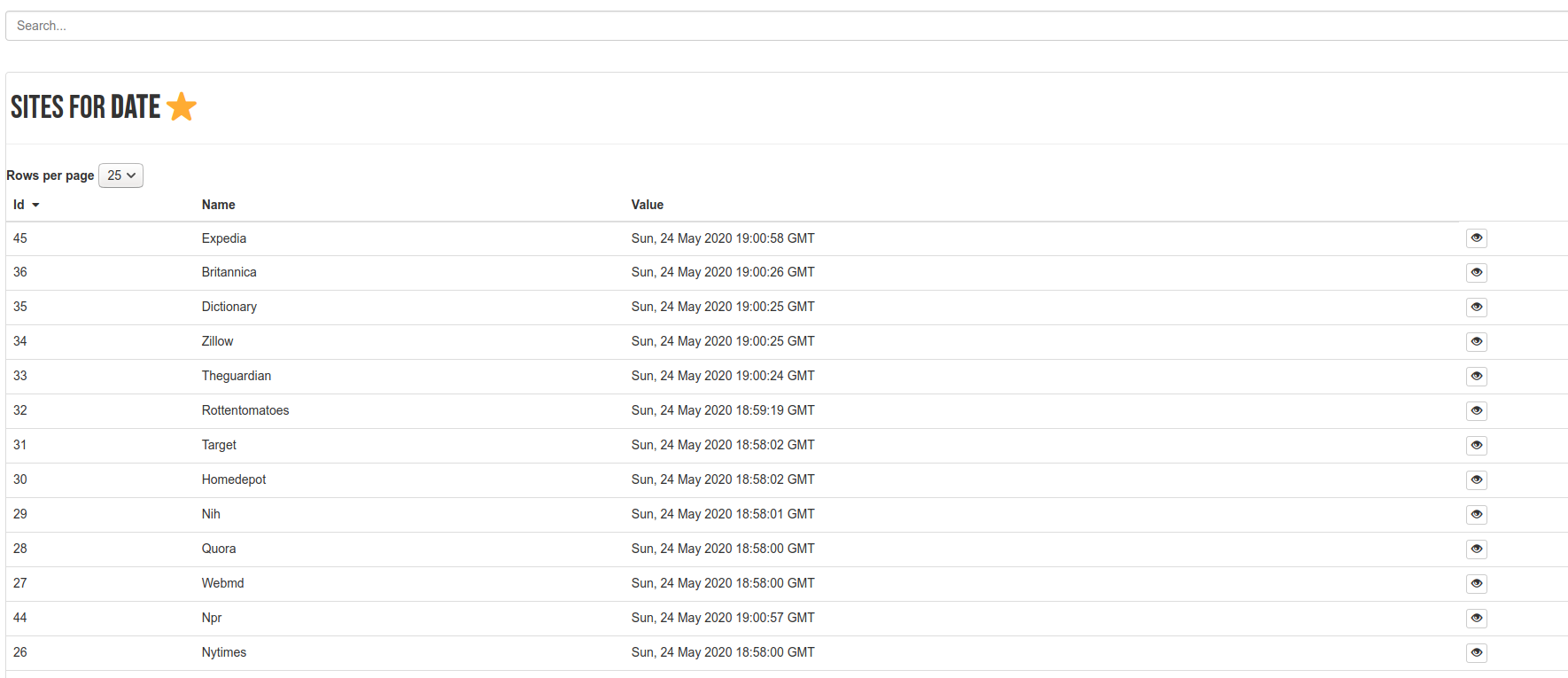Click the Zillow name cell
This screenshot has height=678, width=1568.
[x=217, y=341]
